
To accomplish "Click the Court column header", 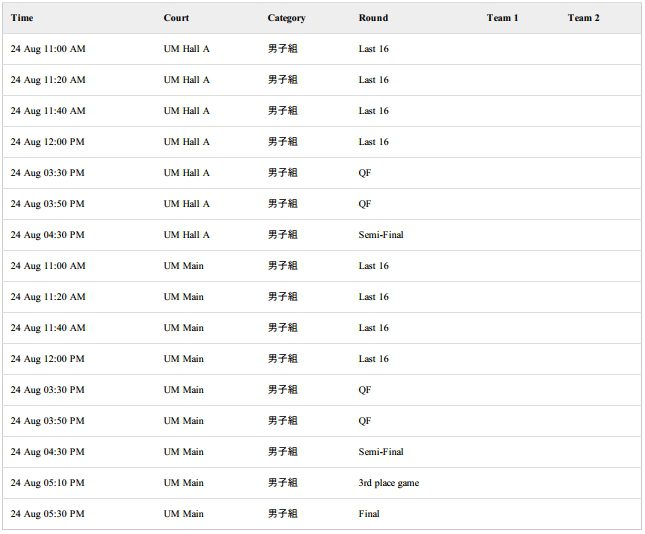I will [x=176, y=18].
